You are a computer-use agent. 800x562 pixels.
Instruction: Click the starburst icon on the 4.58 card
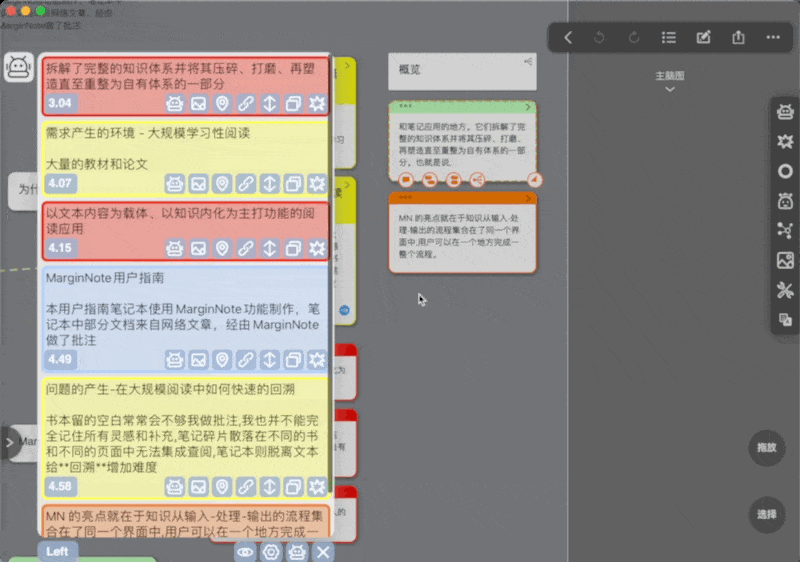[x=317, y=487]
